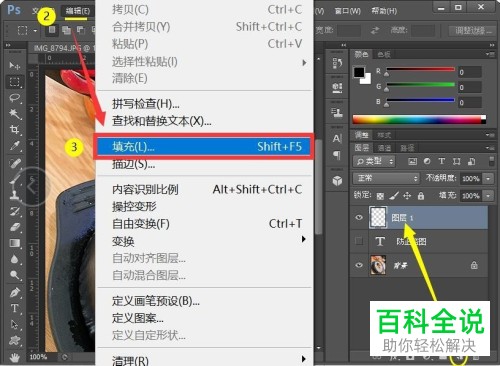Viewport: 500px width, 366px height.
Task: Open the 填充 fill percentage dropdown arrow
Action: coord(488,196)
